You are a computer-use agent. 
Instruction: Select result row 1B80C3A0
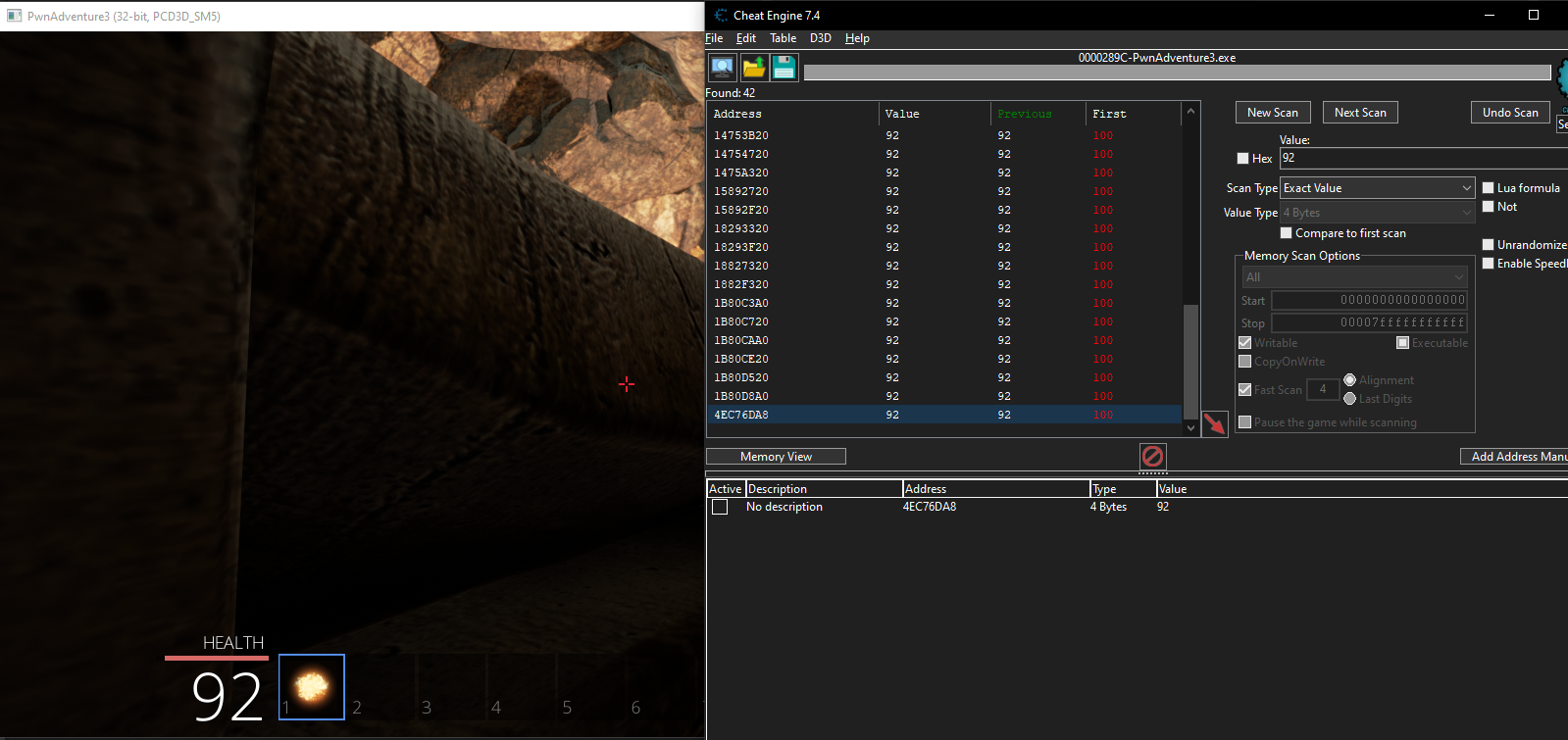[944, 303]
